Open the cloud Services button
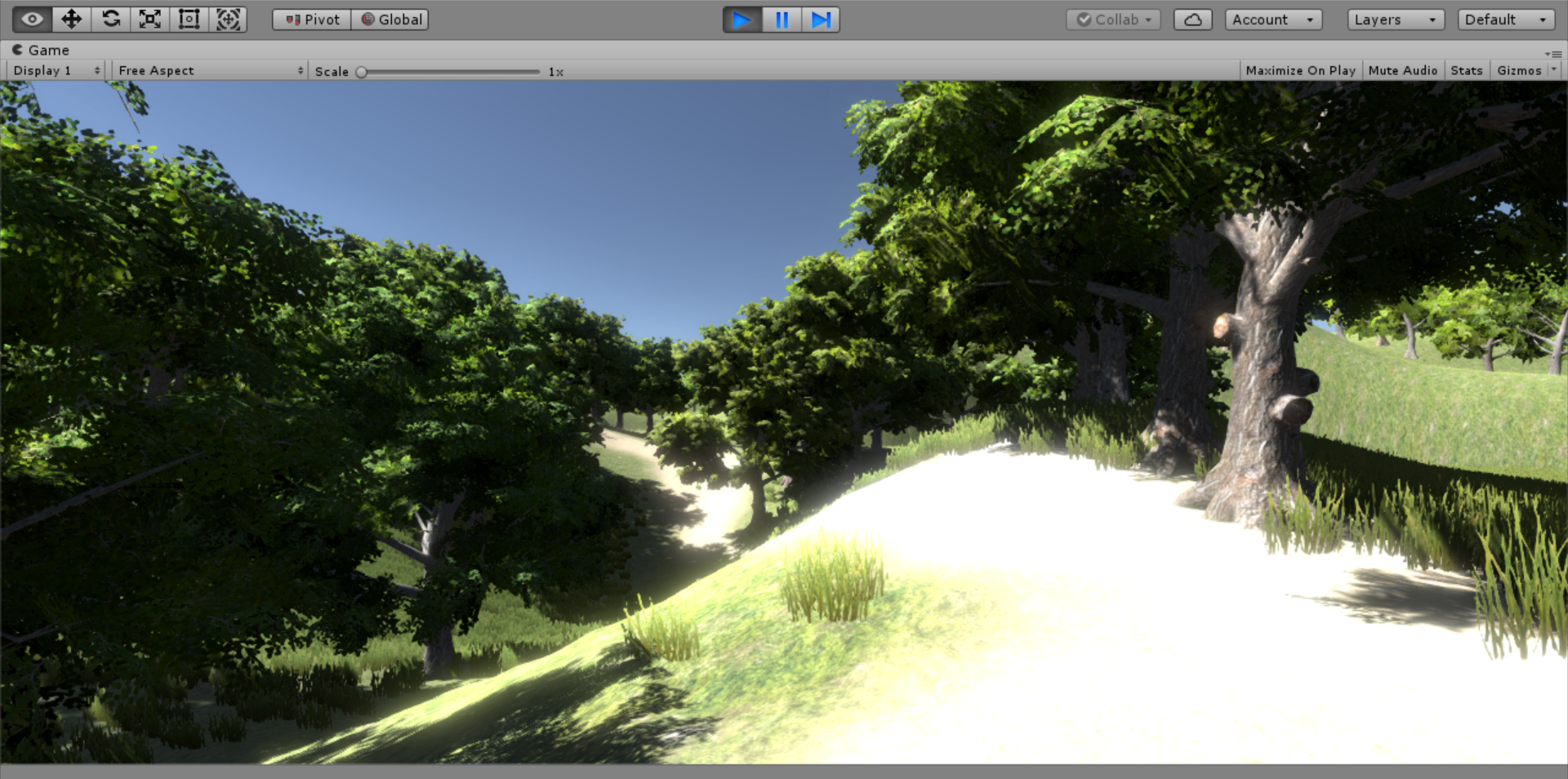The height and width of the screenshot is (779, 1568). [x=1192, y=20]
